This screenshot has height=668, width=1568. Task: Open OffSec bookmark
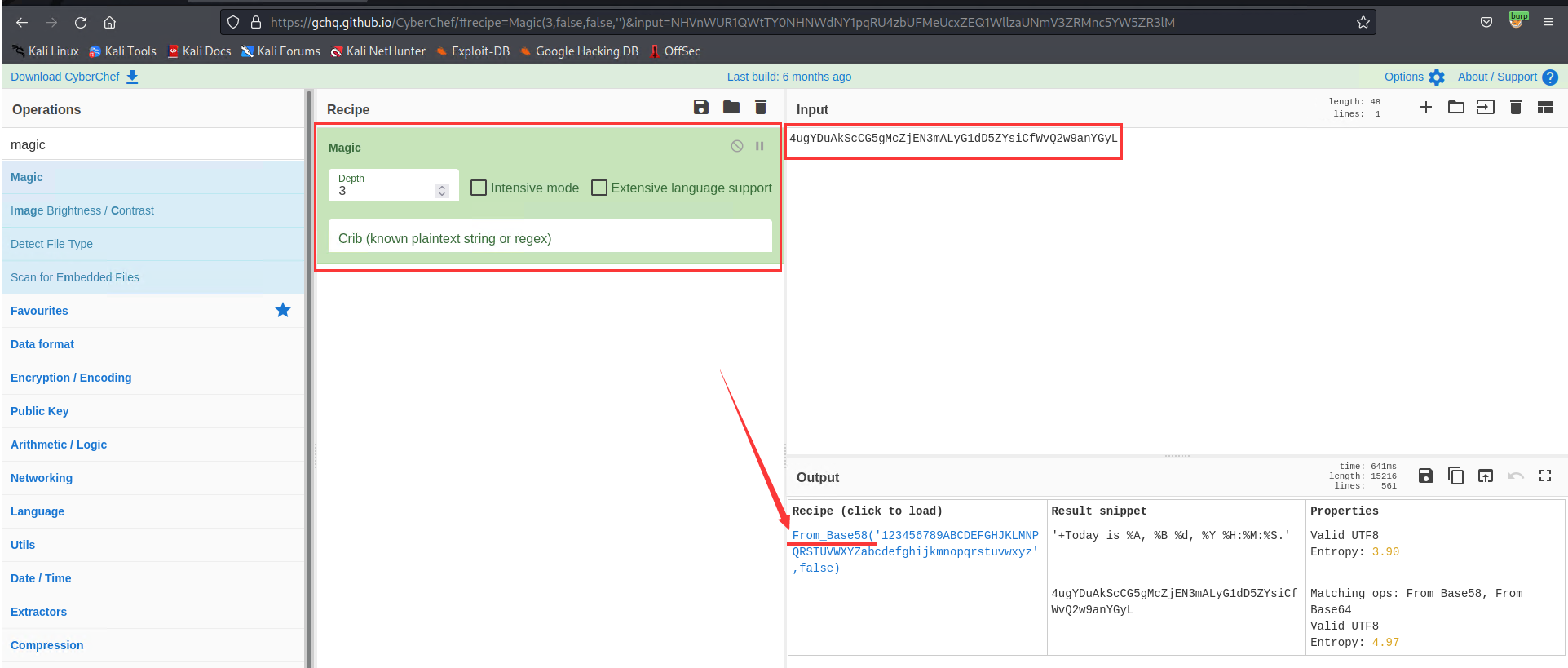click(x=675, y=51)
